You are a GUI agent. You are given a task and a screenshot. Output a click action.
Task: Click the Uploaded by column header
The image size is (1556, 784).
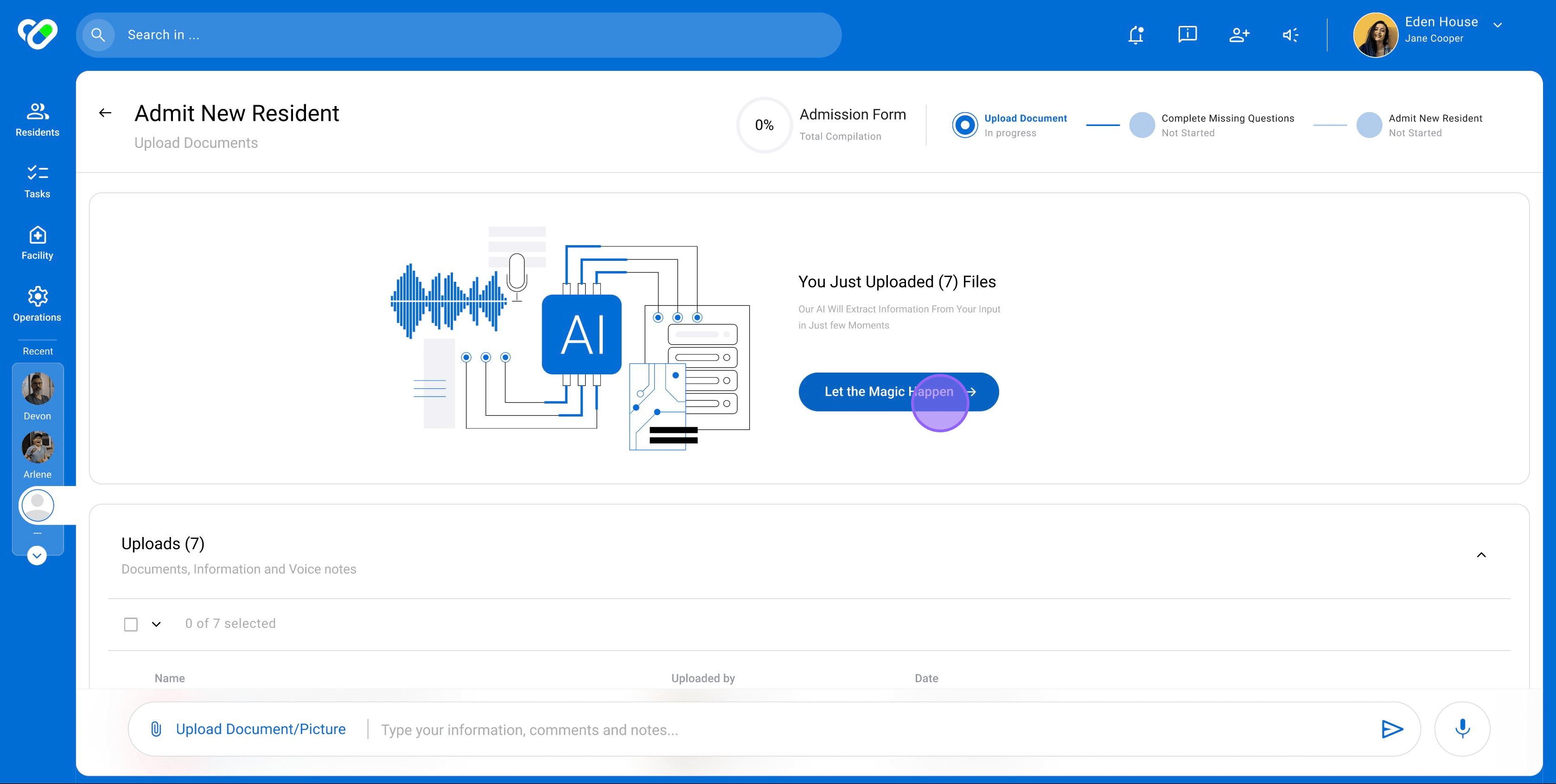pos(703,678)
